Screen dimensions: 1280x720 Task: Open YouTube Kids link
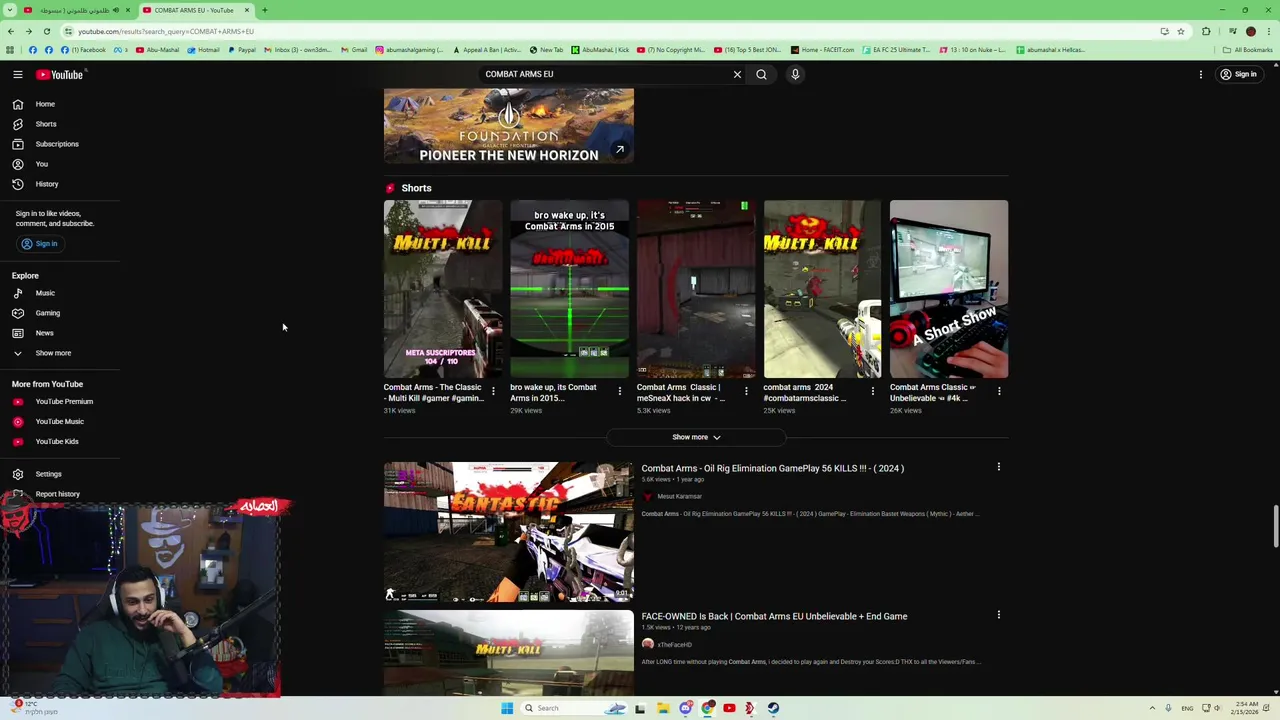(x=57, y=442)
